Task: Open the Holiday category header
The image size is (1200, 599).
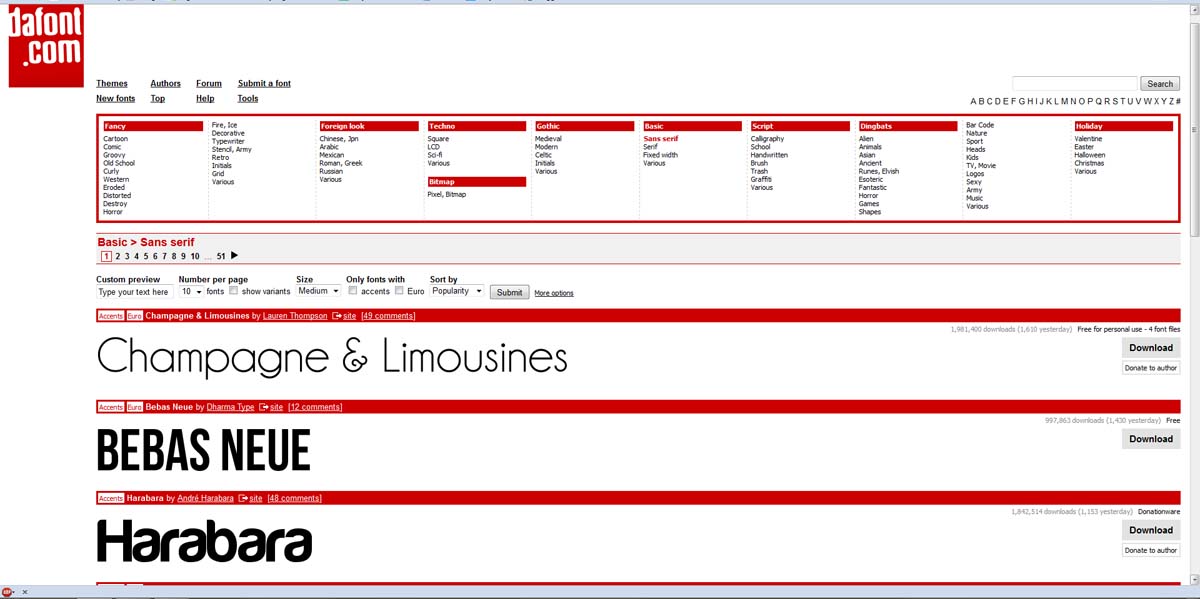Action: coord(1124,126)
